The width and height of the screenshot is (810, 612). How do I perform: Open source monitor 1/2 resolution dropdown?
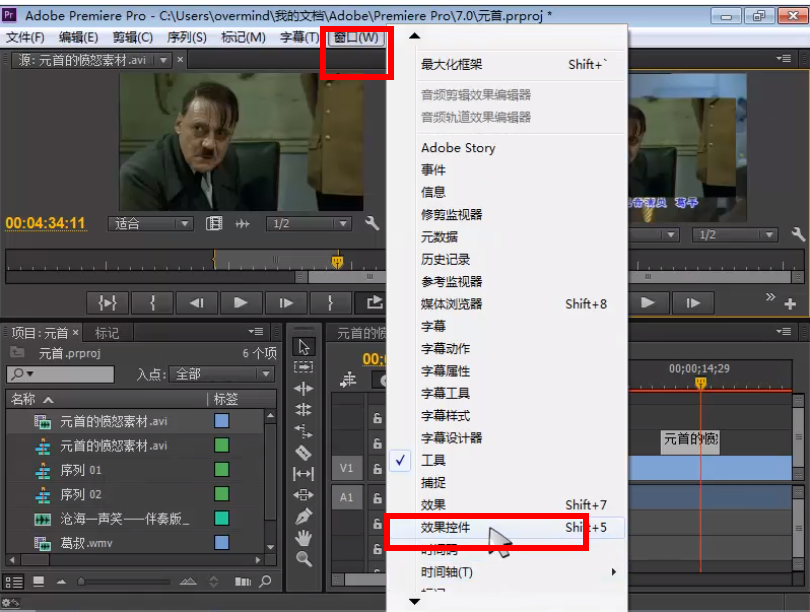308,223
